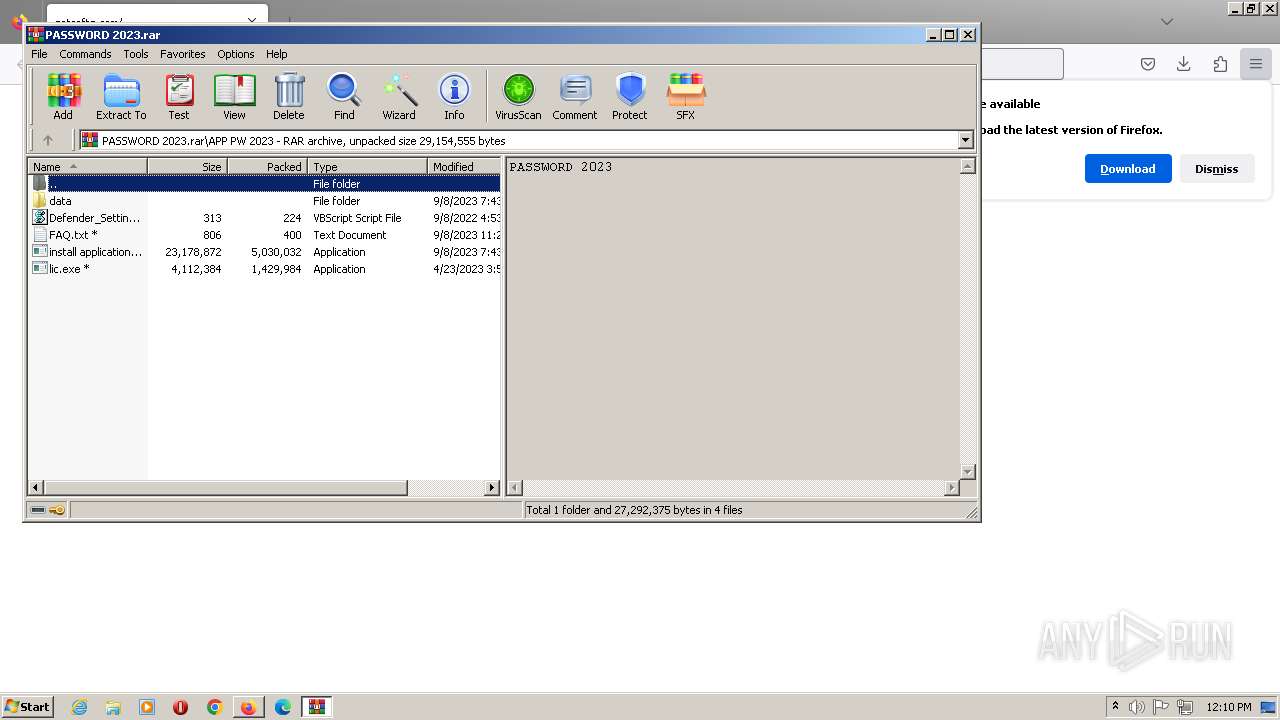Open the View file tool
The height and width of the screenshot is (720, 1280).
[x=234, y=97]
